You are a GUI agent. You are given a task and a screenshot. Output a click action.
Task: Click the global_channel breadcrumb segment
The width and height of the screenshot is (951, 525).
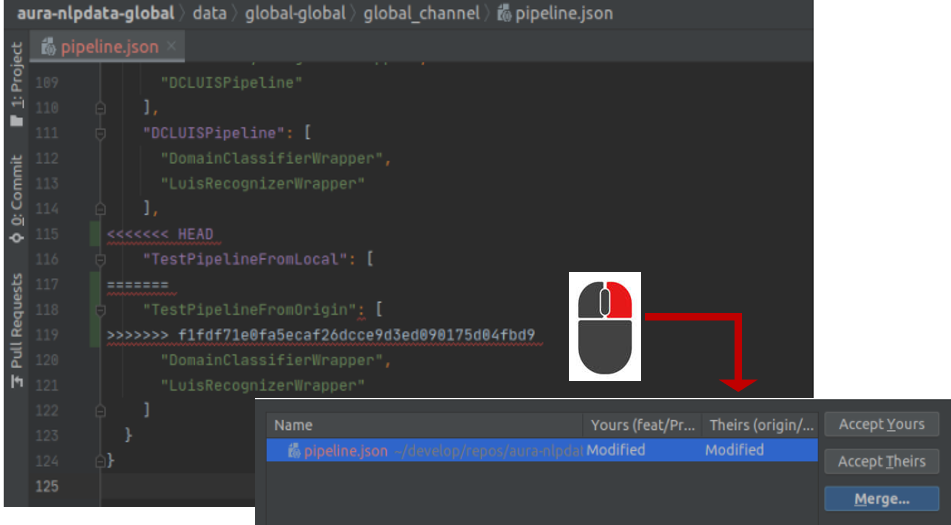pos(422,13)
